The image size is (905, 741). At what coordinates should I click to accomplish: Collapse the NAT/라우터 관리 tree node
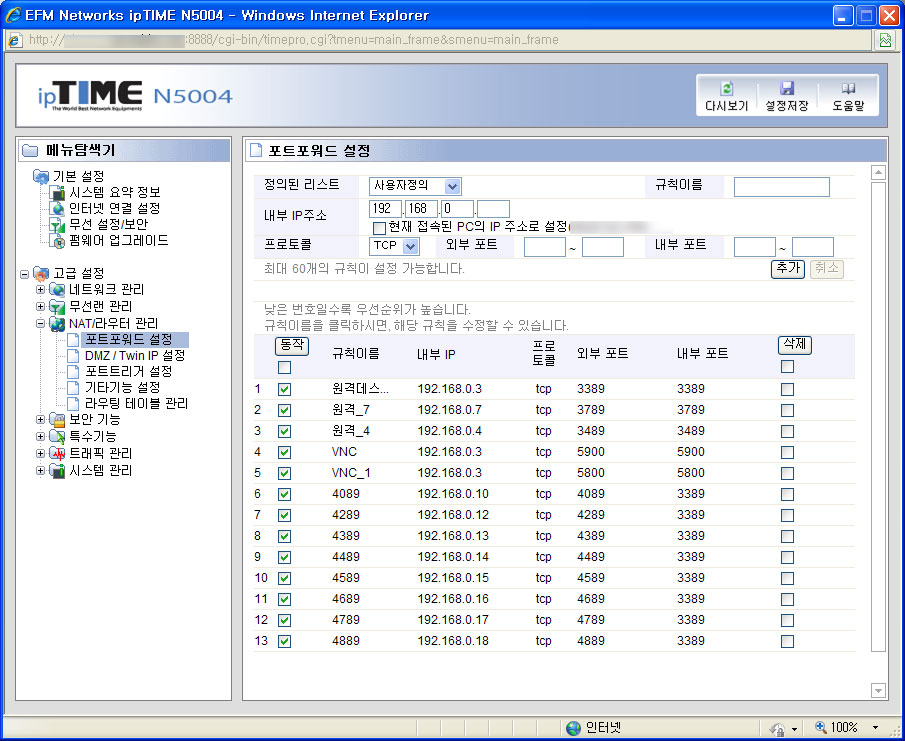pyautogui.click(x=40, y=324)
